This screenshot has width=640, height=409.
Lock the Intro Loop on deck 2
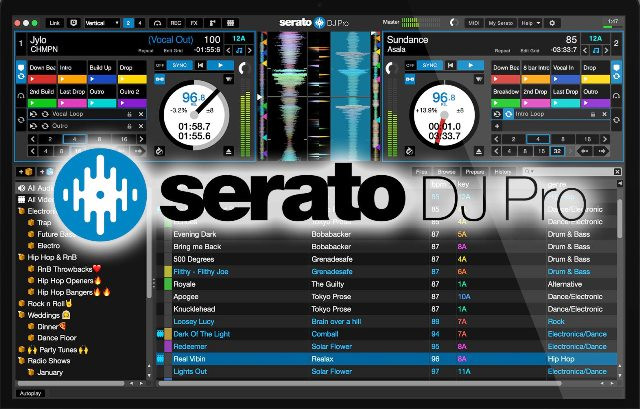[x=593, y=115]
